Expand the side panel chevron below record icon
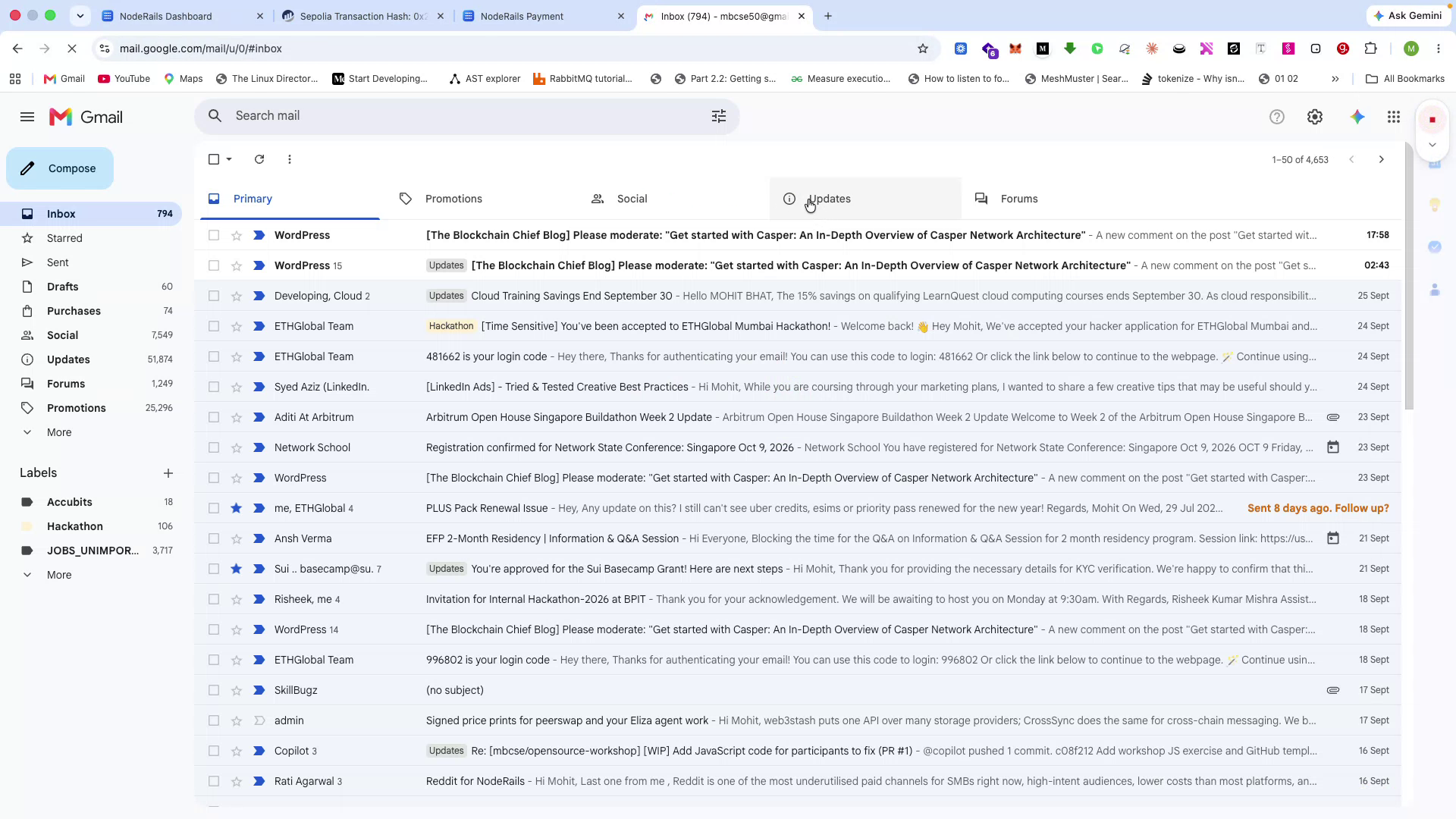Viewport: 1456px width, 819px height. (1432, 145)
